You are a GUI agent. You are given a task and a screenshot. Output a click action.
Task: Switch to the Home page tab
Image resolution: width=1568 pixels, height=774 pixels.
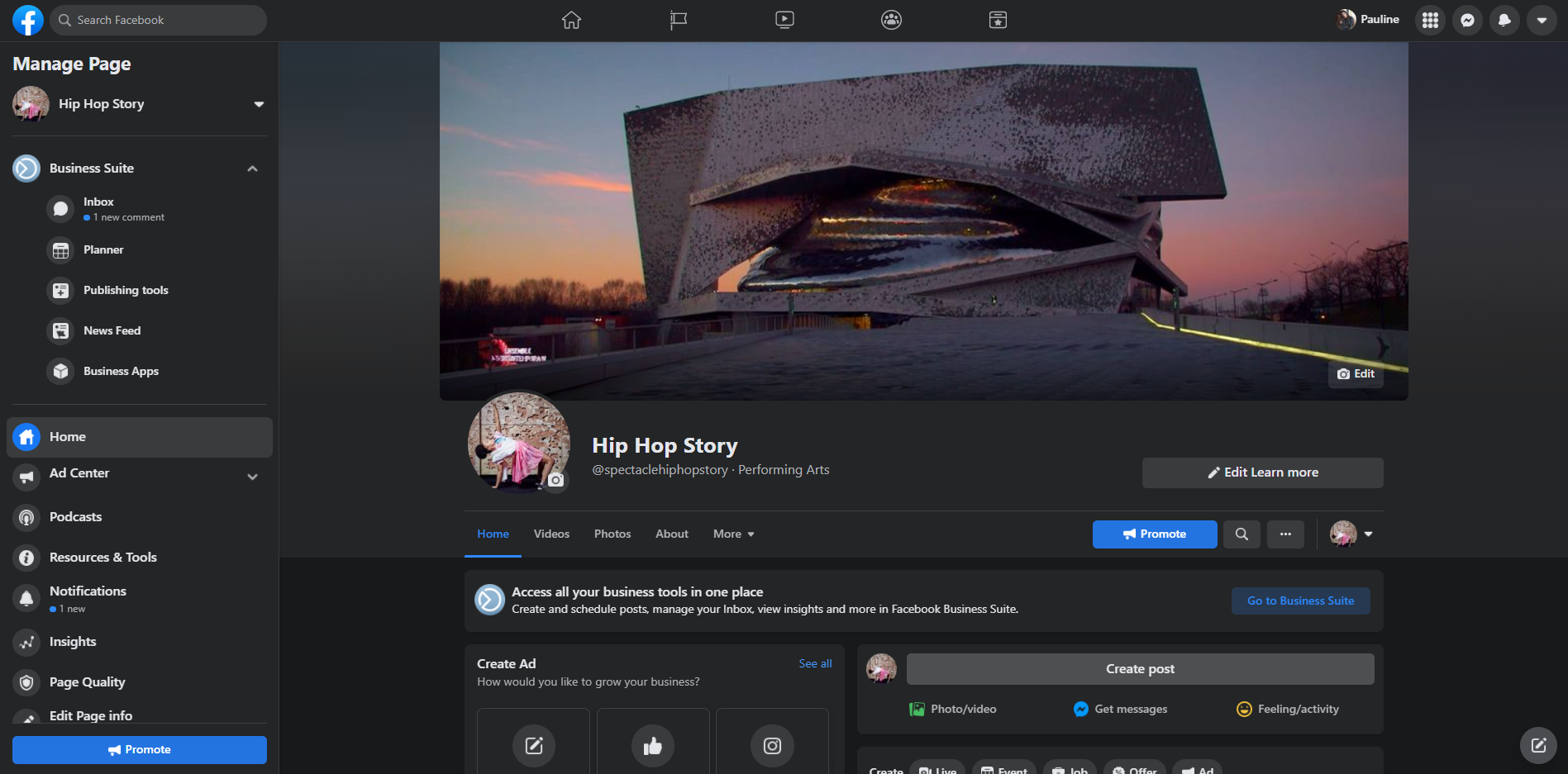click(493, 534)
